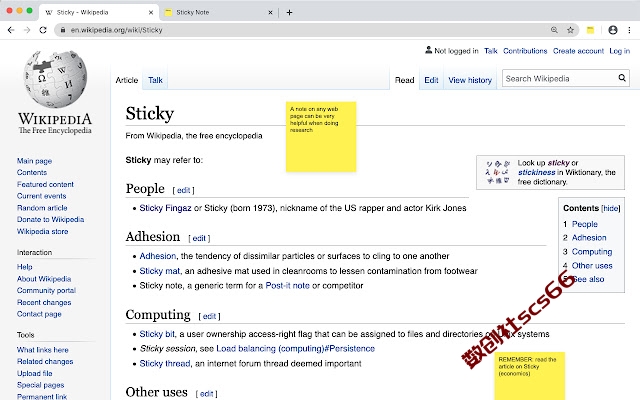Click Upload file in Tools

35,373
